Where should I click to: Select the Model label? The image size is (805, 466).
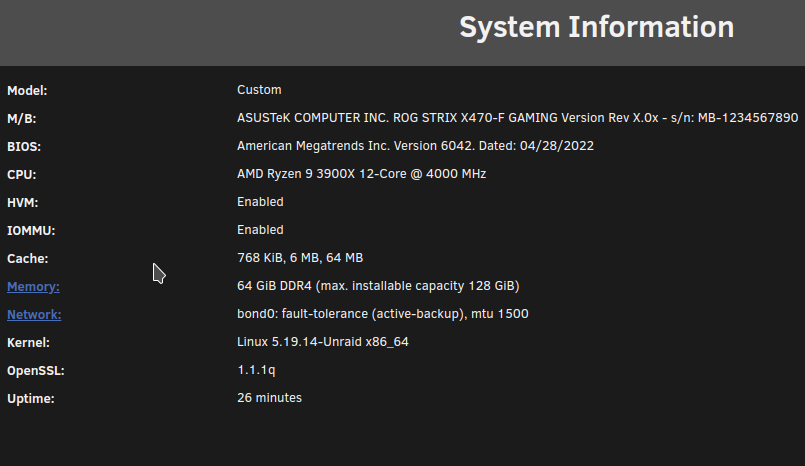[27, 91]
